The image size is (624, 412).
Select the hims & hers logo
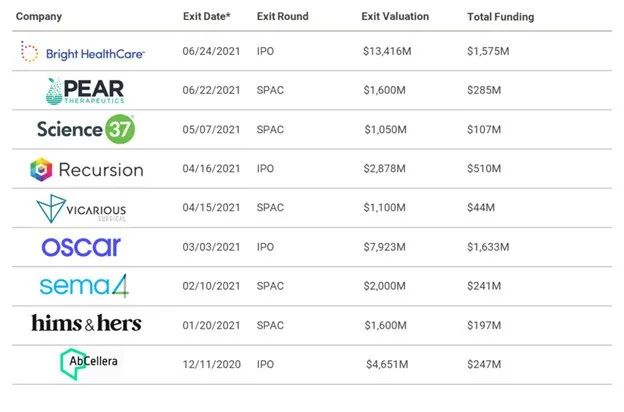click(86, 324)
